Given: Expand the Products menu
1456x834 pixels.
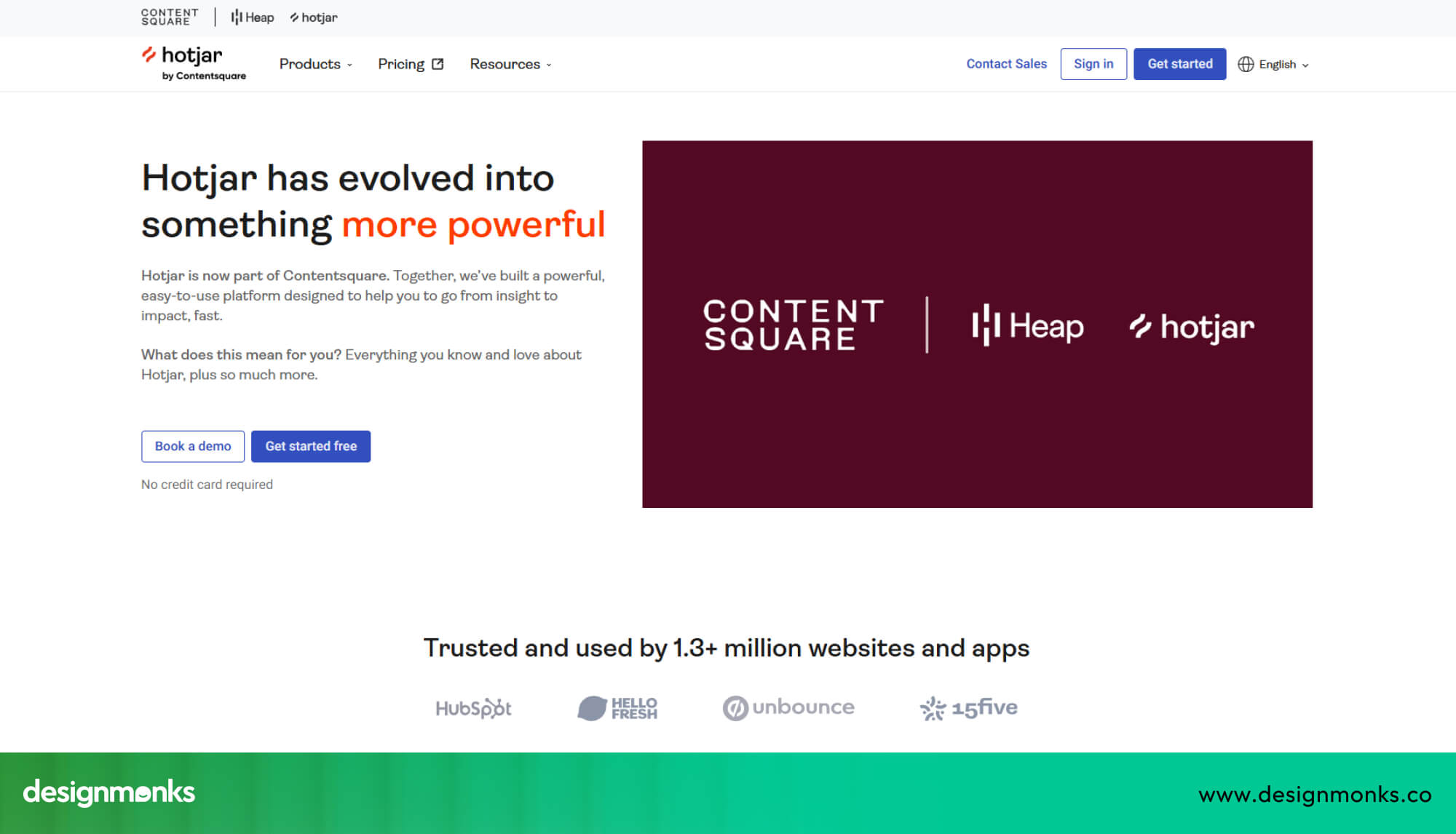Looking at the screenshot, I should (x=316, y=64).
